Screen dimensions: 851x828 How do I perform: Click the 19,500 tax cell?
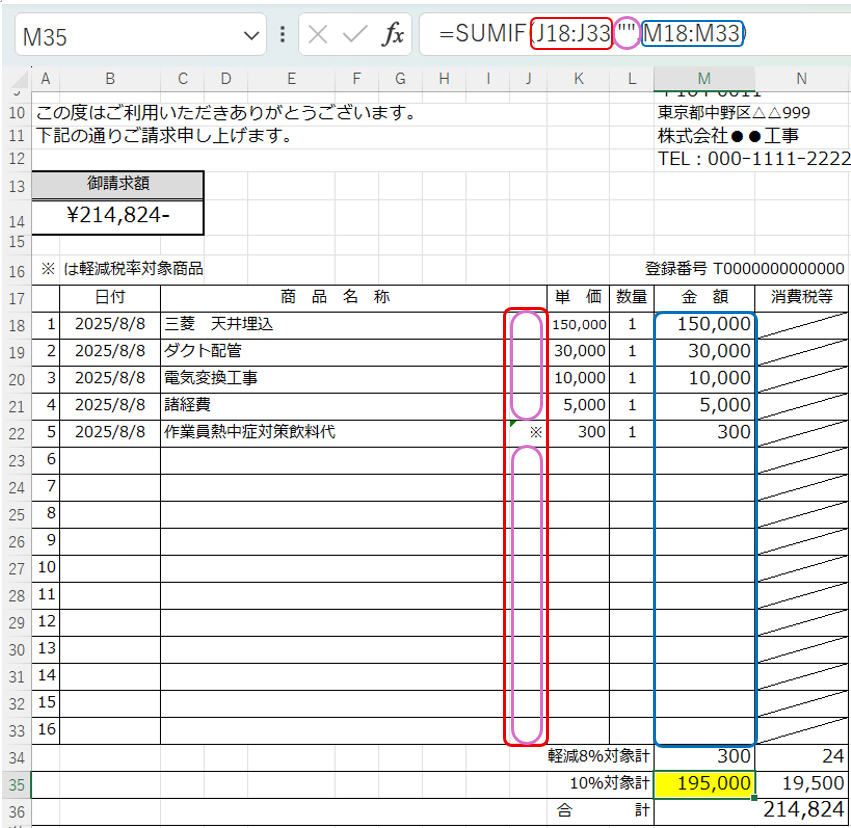pos(803,785)
